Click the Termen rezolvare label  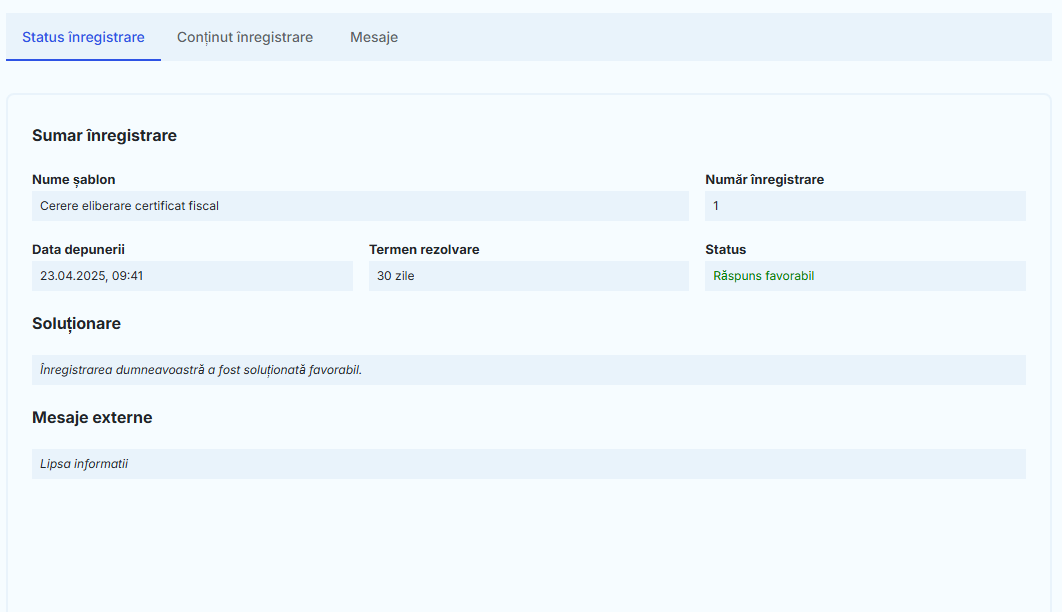(424, 250)
